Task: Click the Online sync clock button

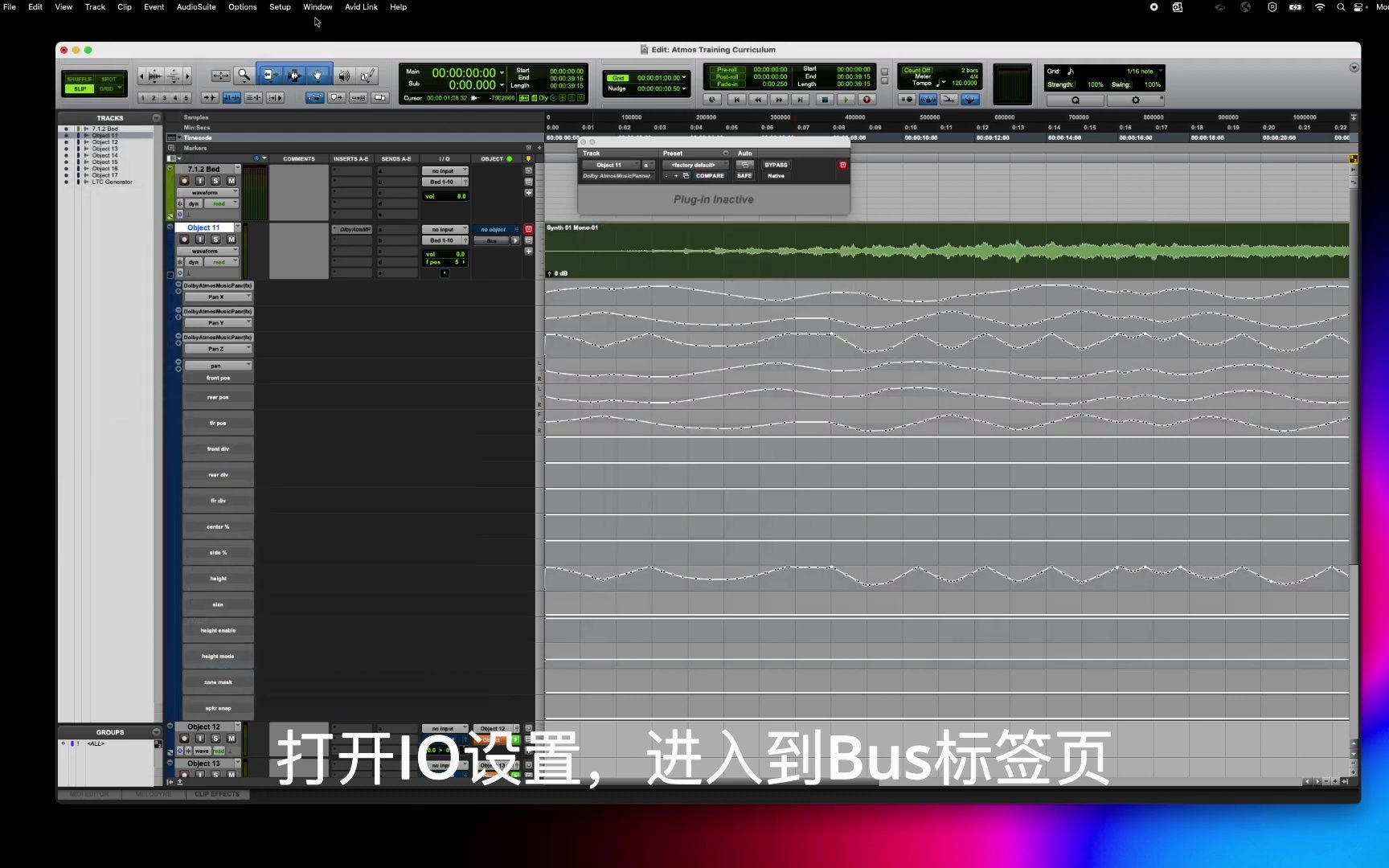Action: (x=712, y=100)
